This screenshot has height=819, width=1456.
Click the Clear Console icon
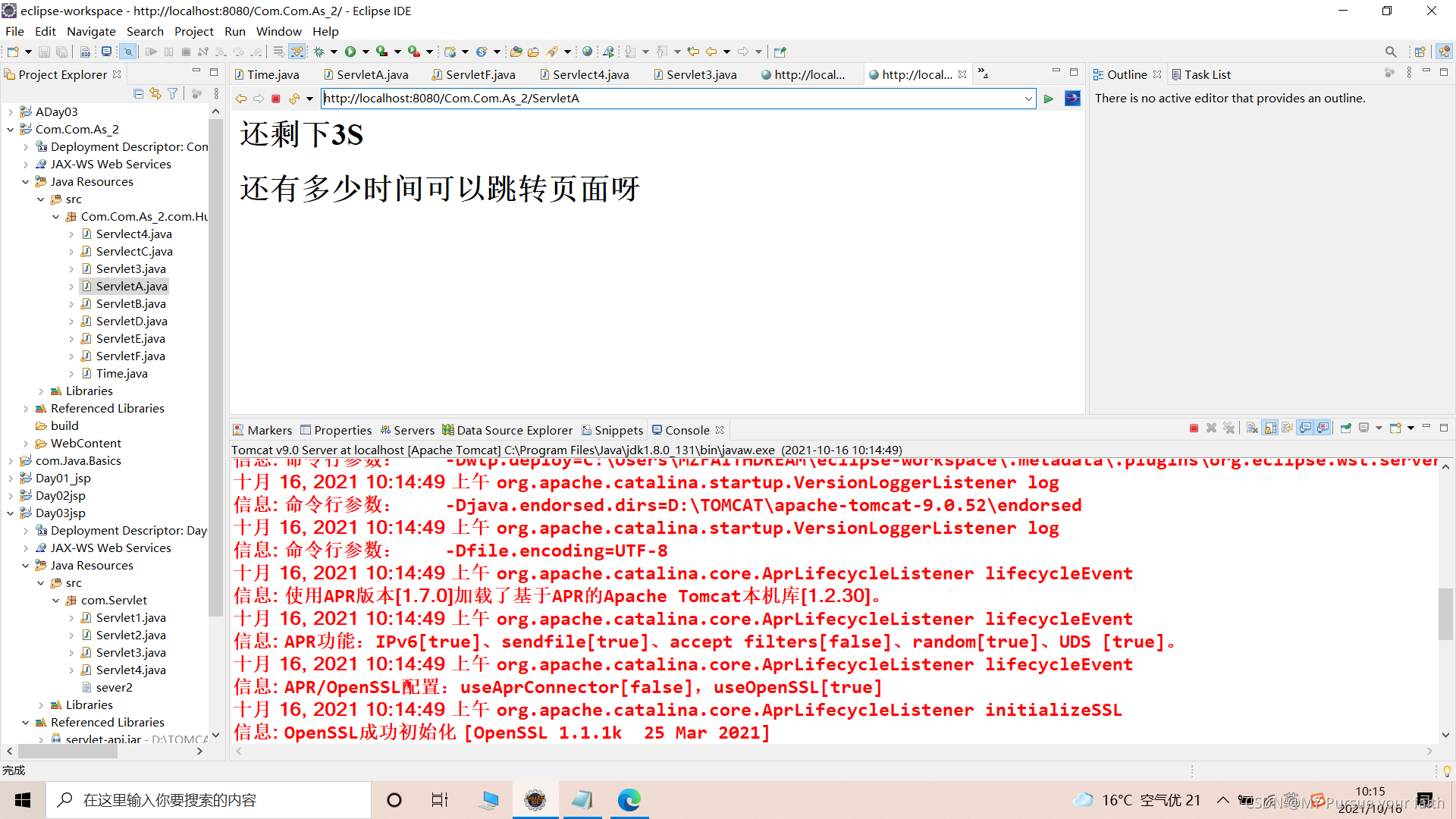point(1252,428)
